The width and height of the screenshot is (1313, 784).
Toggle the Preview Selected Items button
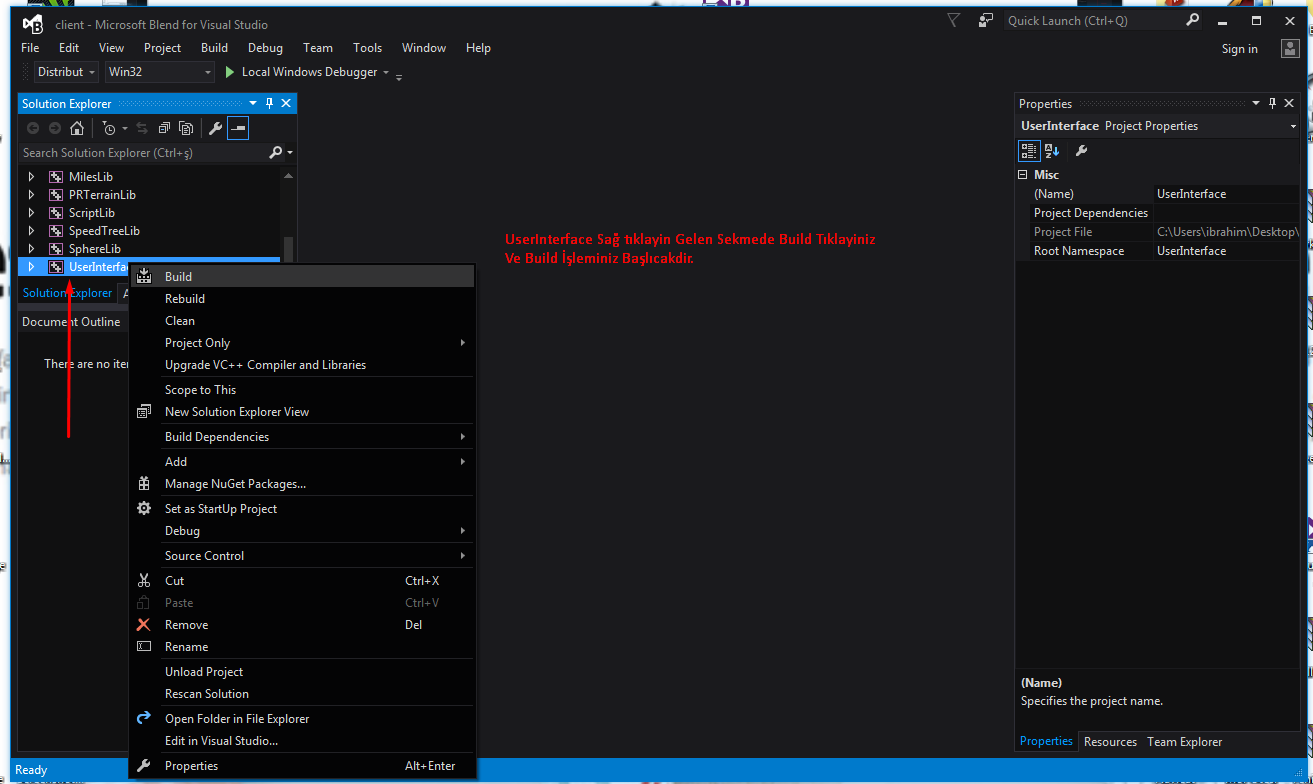pyautogui.click(x=238, y=128)
